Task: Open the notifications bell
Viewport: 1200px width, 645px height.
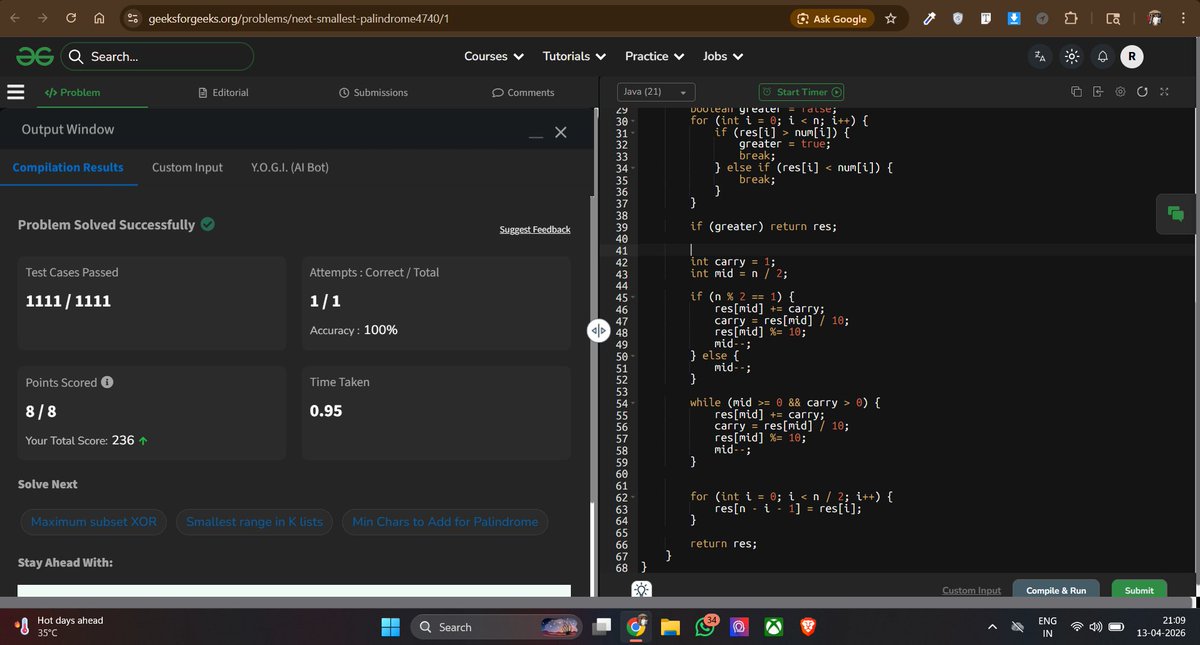Action: (x=1102, y=57)
